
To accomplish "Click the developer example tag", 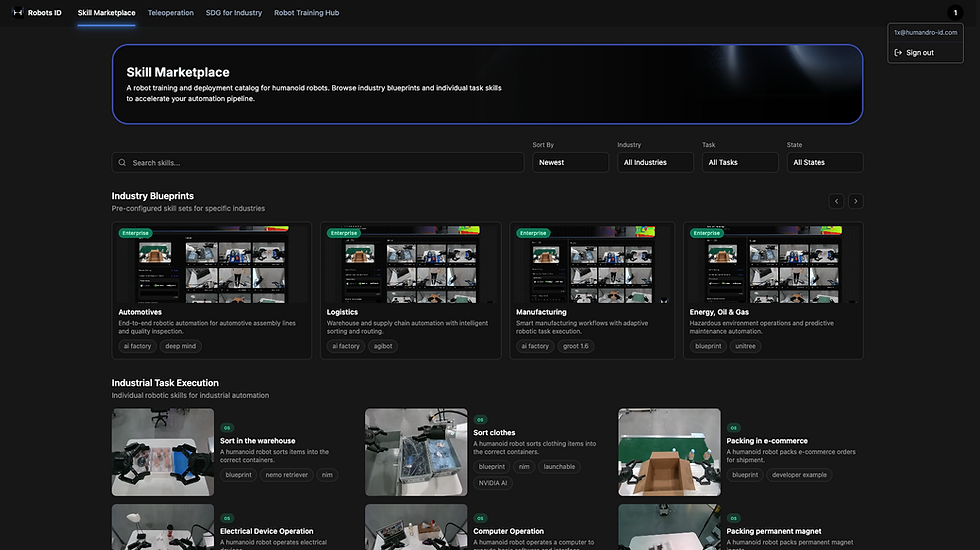I will coord(799,475).
